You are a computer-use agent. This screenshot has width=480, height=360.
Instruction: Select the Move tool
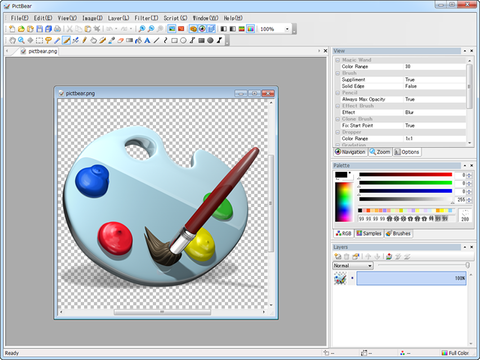point(30,41)
